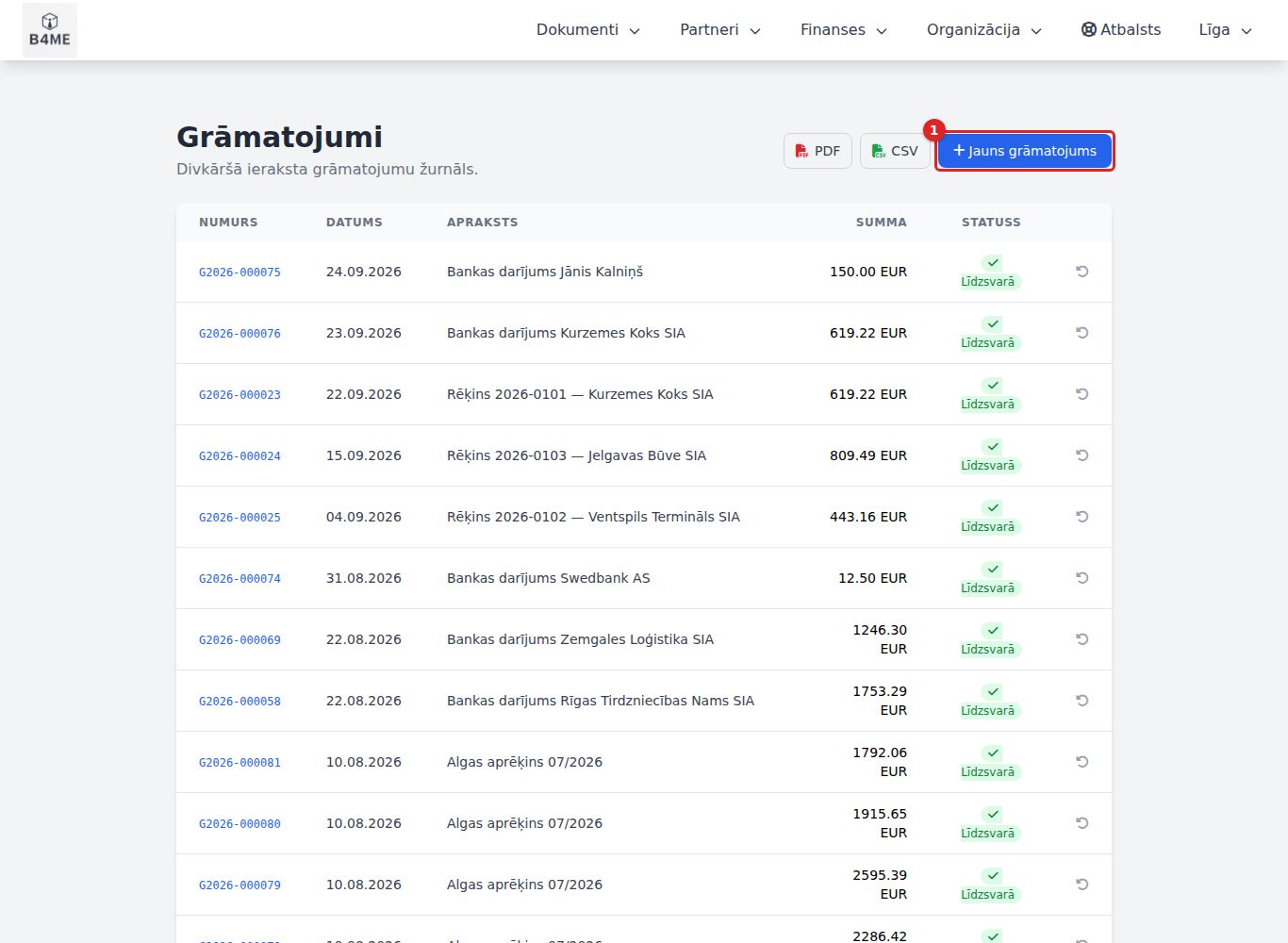This screenshot has height=943, width=1288.
Task: Reverse payroll entry G2026-000081
Action: [x=1082, y=762]
